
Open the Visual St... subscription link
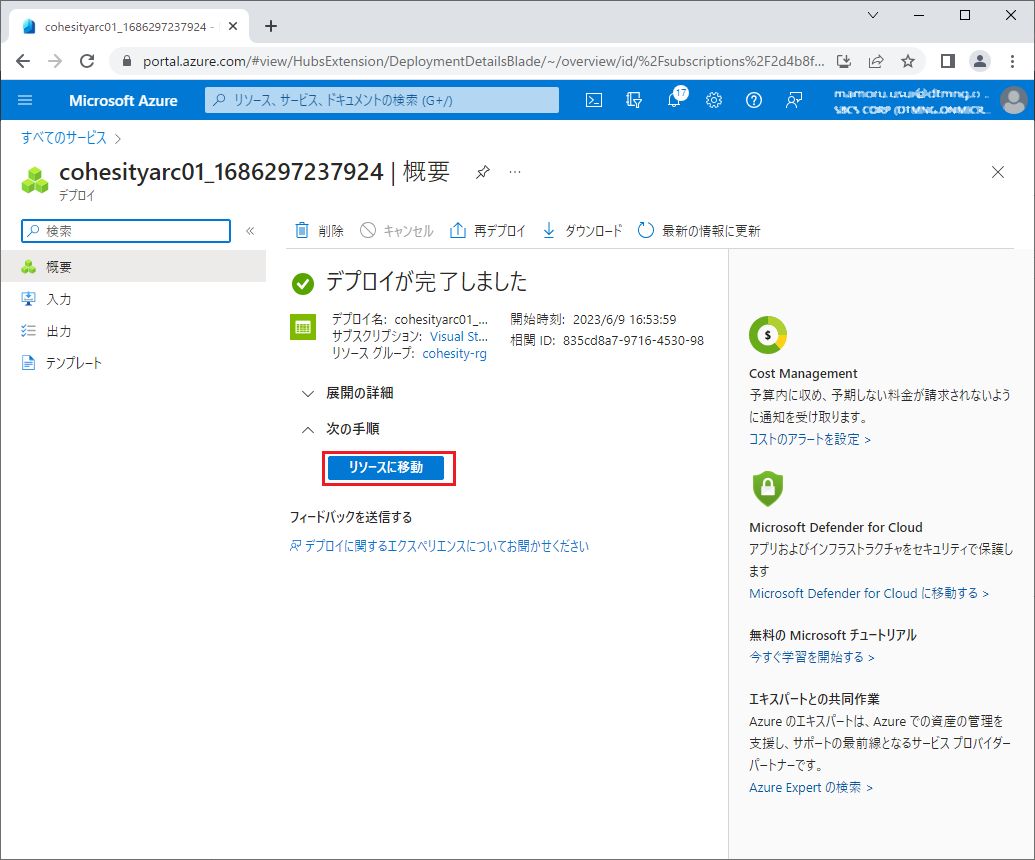[x=459, y=337]
